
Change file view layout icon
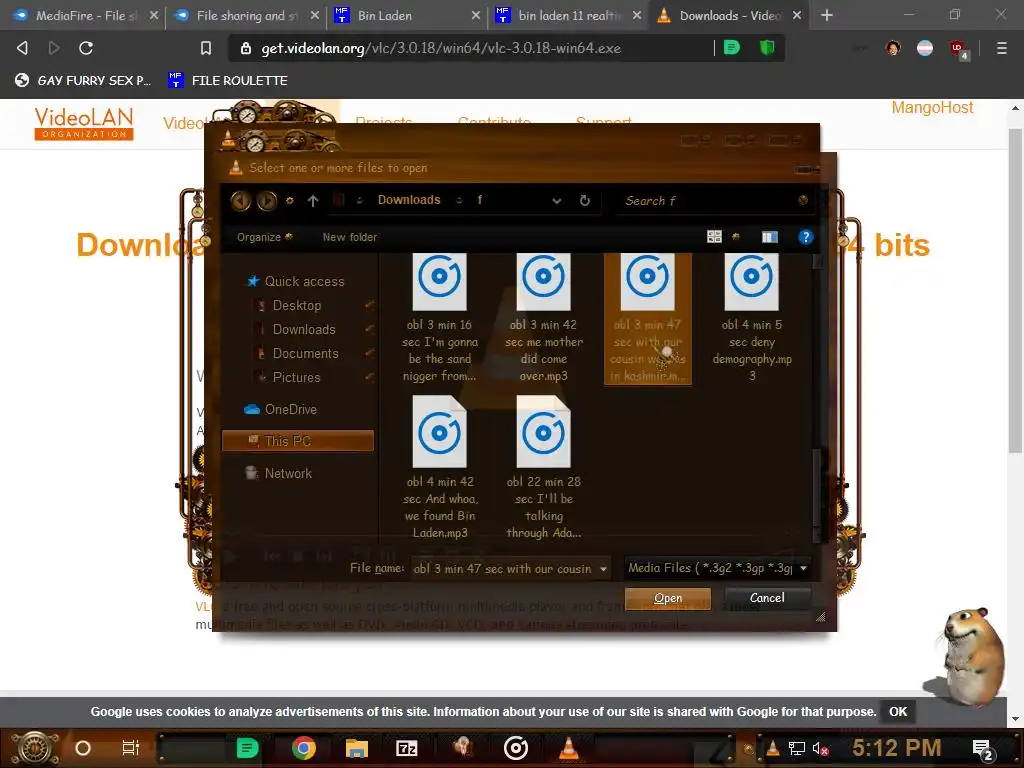tap(714, 237)
